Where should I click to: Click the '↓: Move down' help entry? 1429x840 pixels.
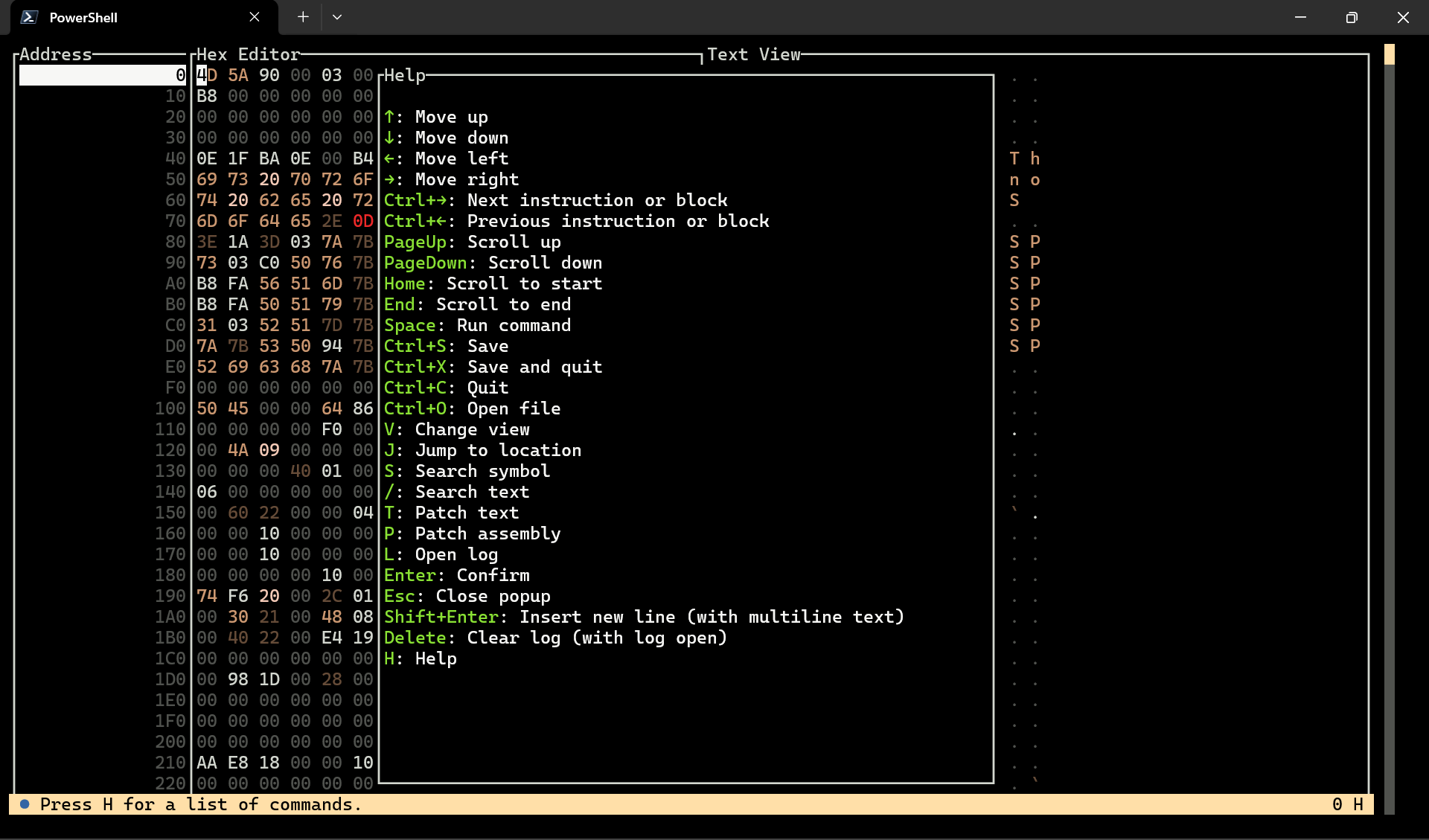446,138
